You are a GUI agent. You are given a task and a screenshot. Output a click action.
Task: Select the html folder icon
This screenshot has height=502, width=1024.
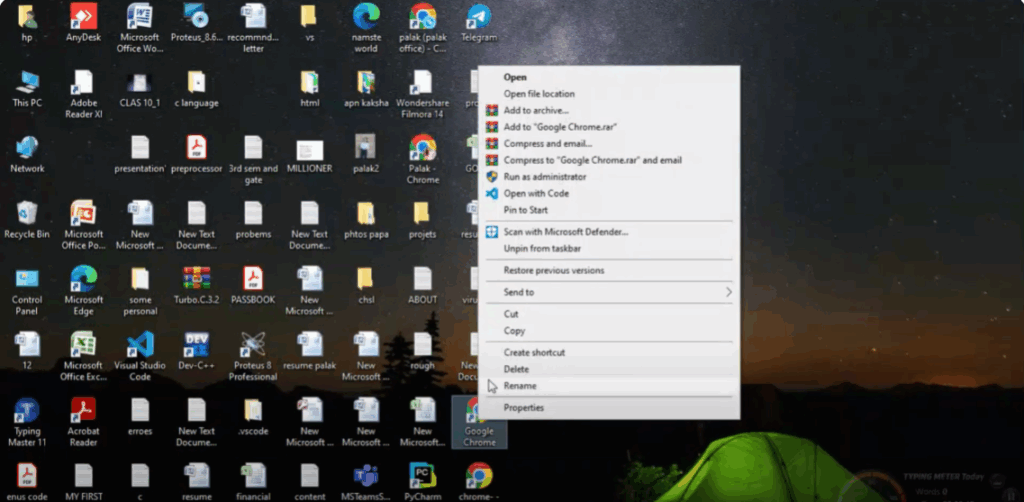click(310, 89)
